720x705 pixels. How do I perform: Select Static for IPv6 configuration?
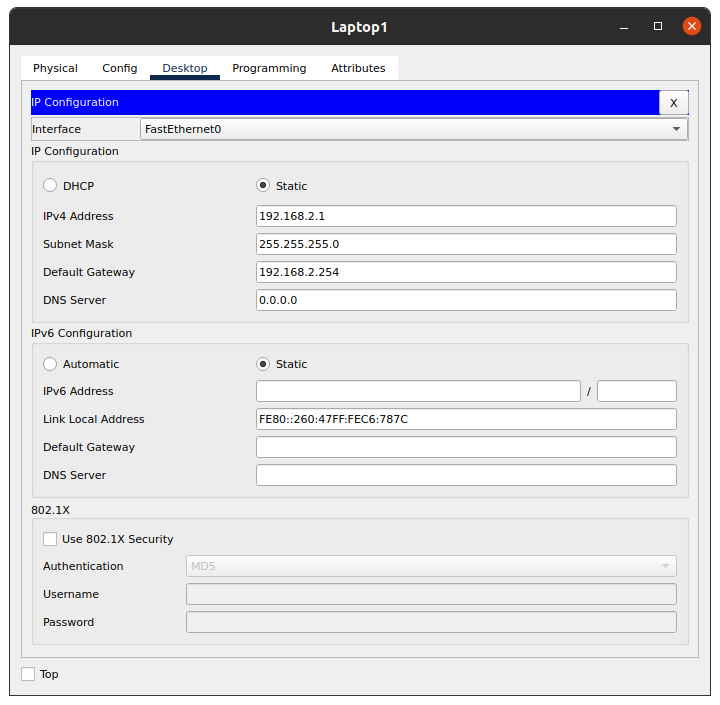263,364
